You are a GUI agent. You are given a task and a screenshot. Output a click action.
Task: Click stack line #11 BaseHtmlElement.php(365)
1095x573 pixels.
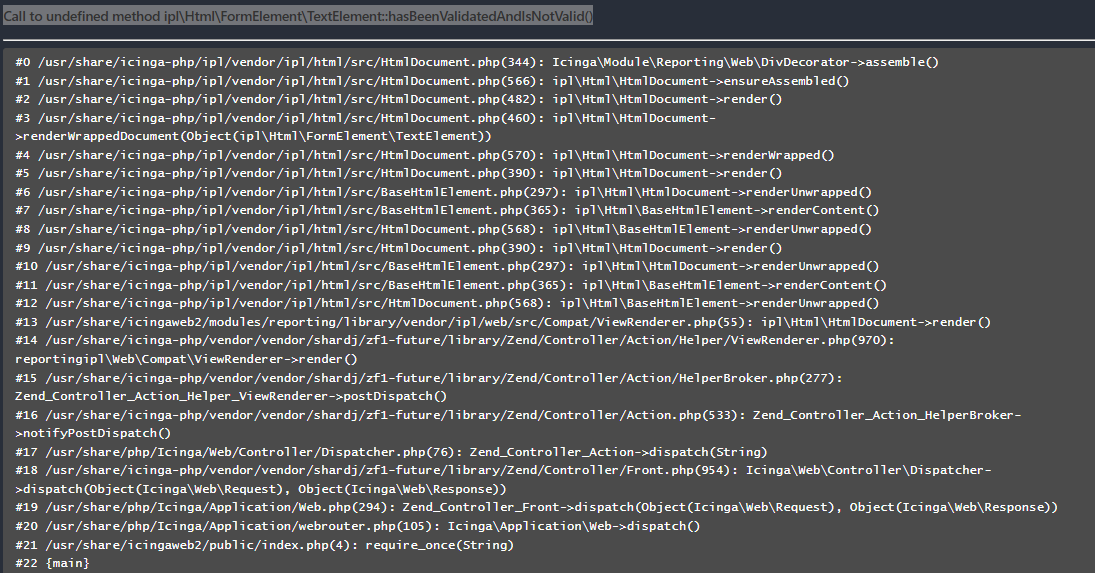click(x=451, y=285)
